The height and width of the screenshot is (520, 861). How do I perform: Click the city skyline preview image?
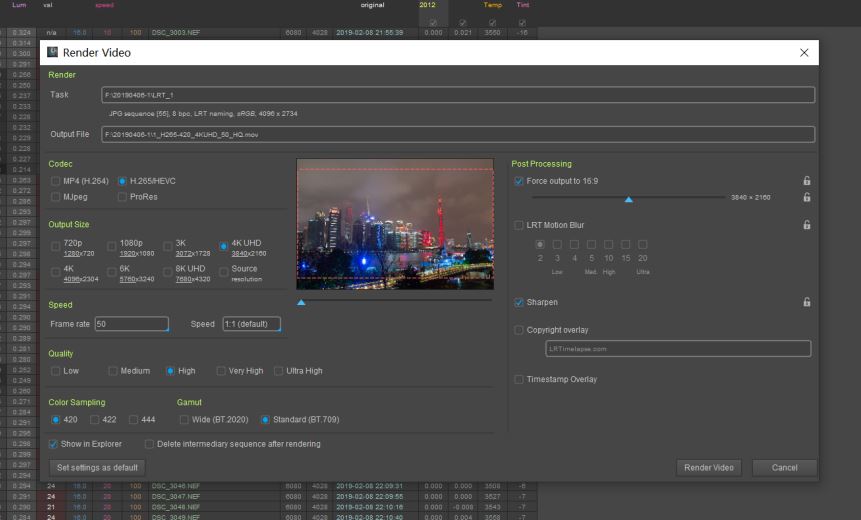[x=395, y=223]
